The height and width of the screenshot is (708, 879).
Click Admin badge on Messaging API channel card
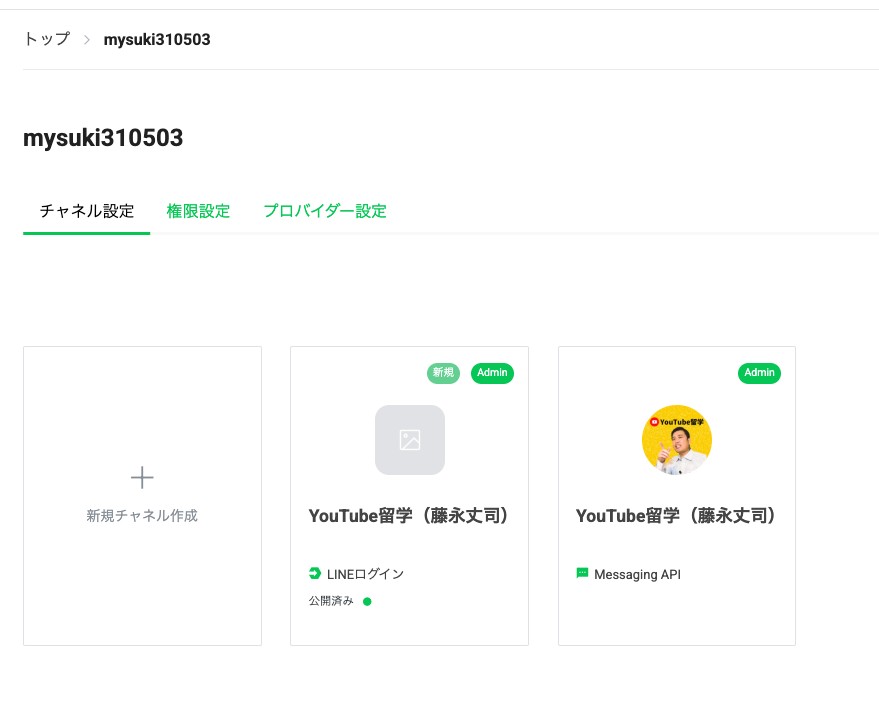(760, 373)
